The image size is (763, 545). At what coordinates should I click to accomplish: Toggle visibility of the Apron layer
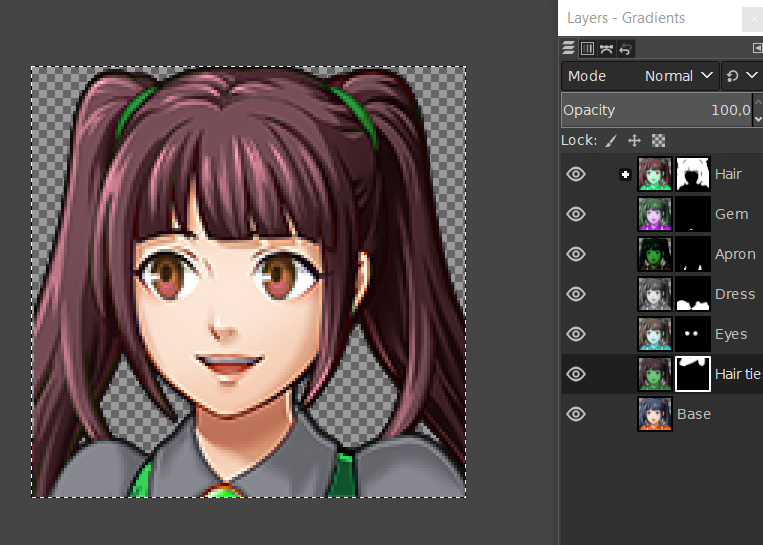pos(576,254)
